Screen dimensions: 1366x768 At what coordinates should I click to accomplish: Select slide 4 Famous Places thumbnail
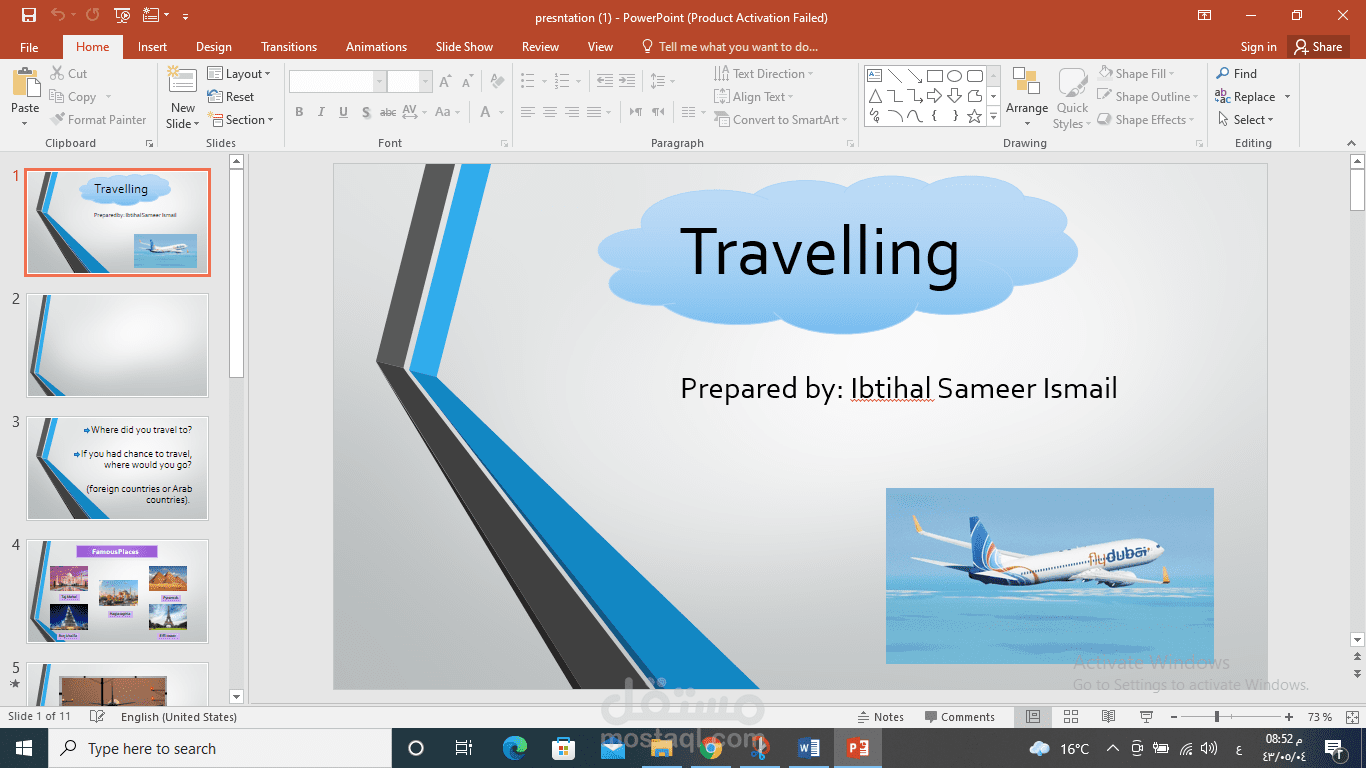(x=118, y=591)
